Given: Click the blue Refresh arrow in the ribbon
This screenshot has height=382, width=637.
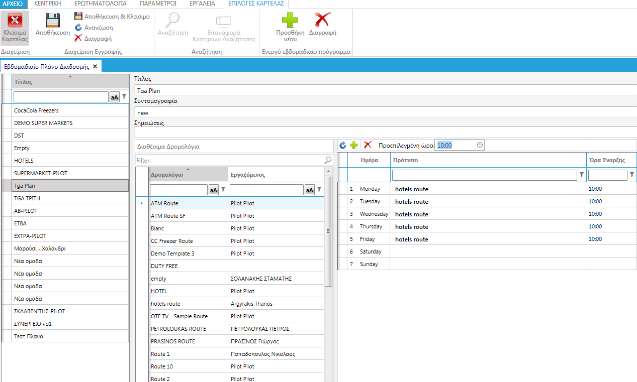Looking at the screenshot, I should 78,27.
